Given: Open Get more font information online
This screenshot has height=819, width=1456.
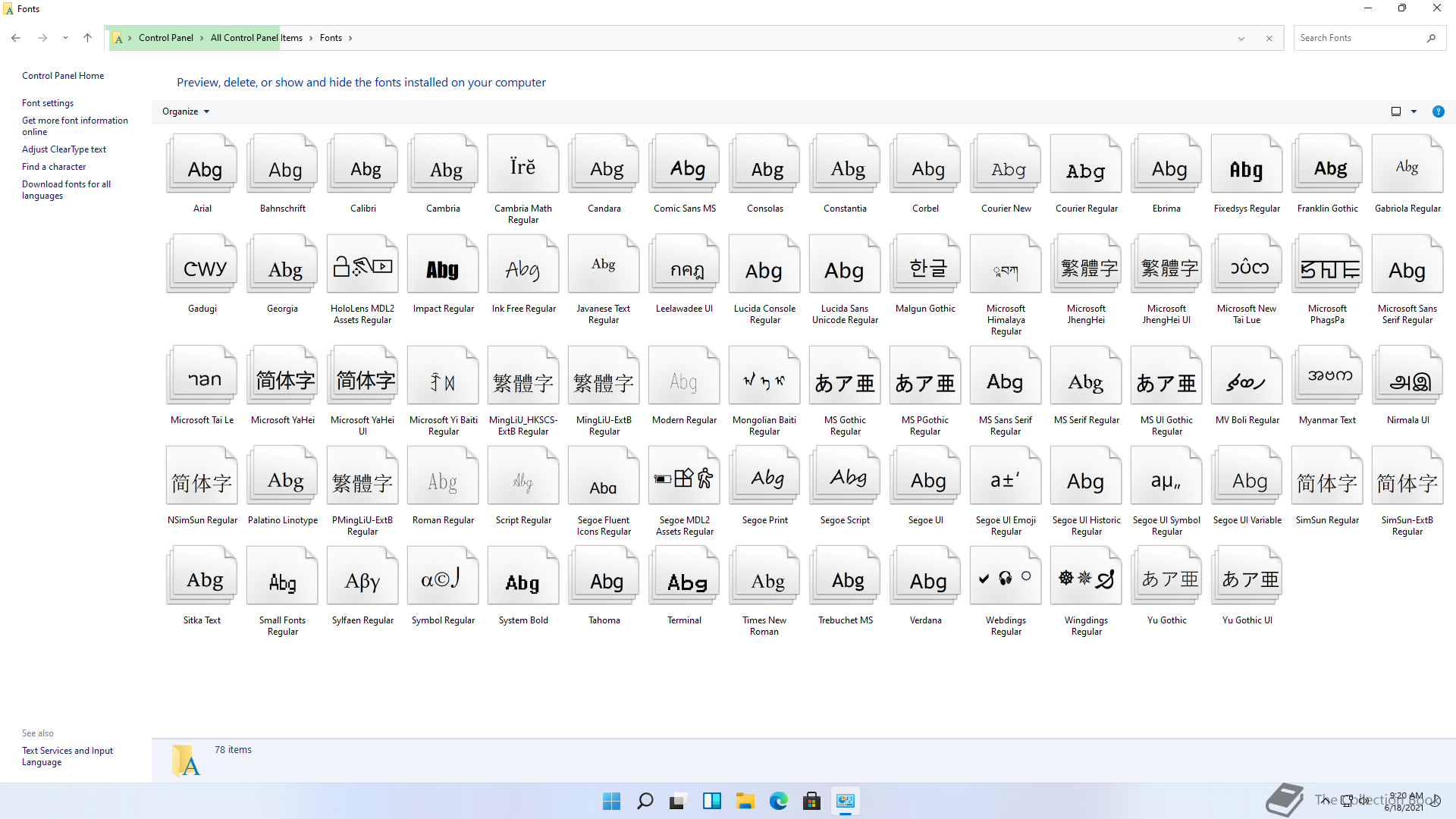Looking at the screenshot, I should point(75,126).
